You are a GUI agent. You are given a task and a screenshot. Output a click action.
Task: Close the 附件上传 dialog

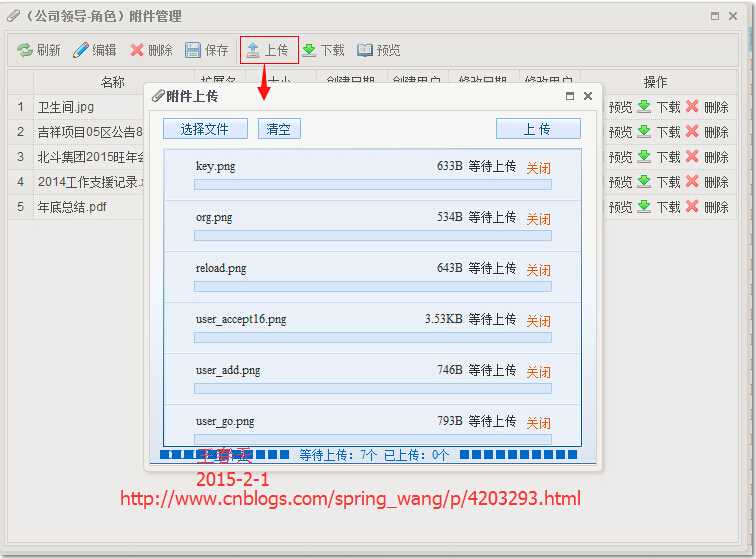tap(588, 96)
